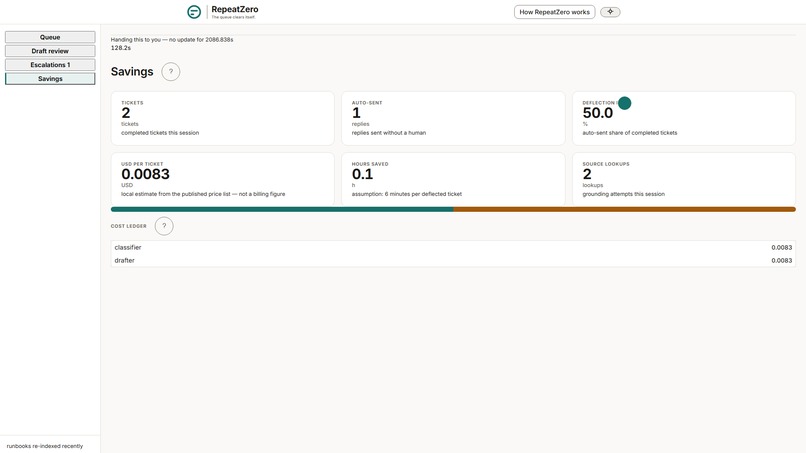Open the Cost Ledger help question mark
Viewport: 806px width, 453px height.
click(x=164, y=226)
